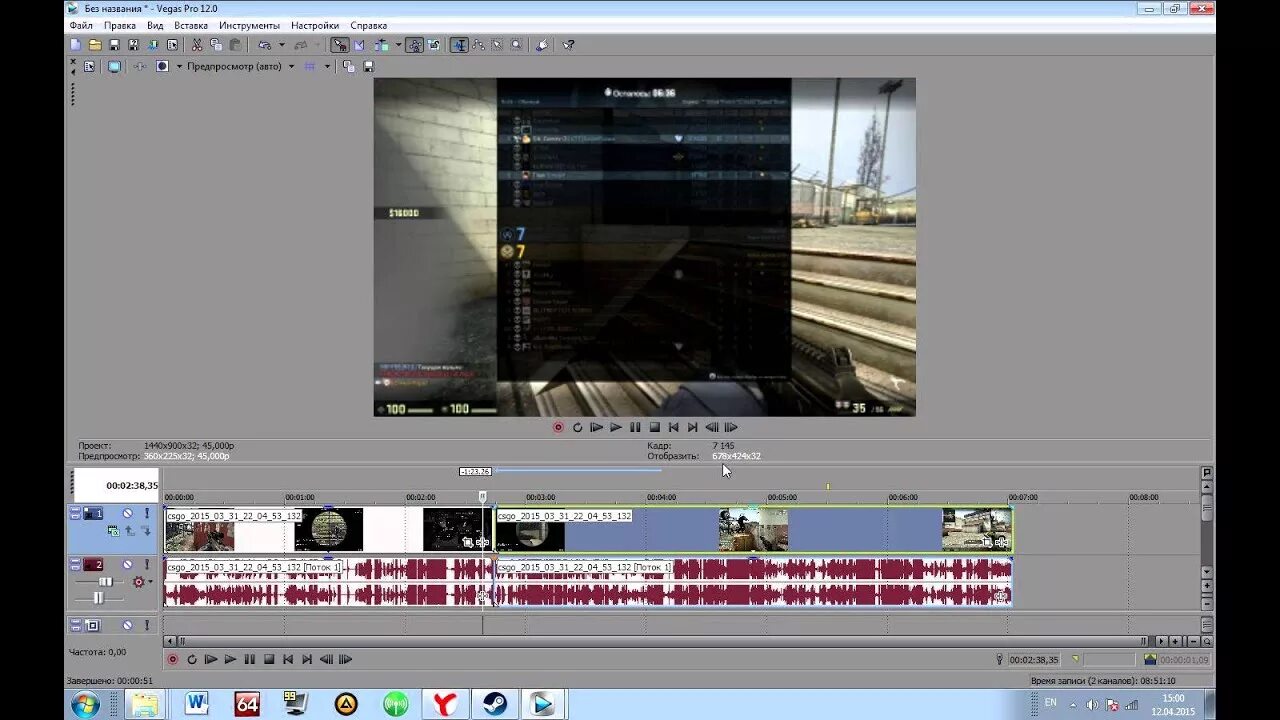
Task: Create a new project from the toolbar
Action: [x=75, y=45]
